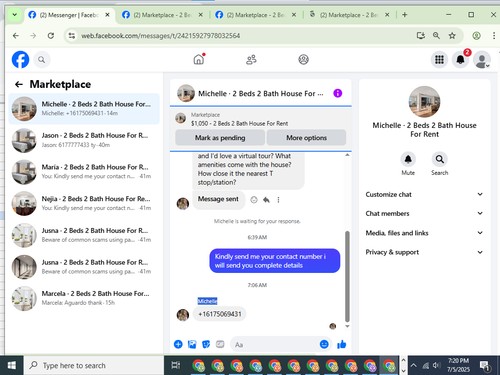
Task: Open Chrome profile icon in toolbar
Action: [x=476, y=36]
